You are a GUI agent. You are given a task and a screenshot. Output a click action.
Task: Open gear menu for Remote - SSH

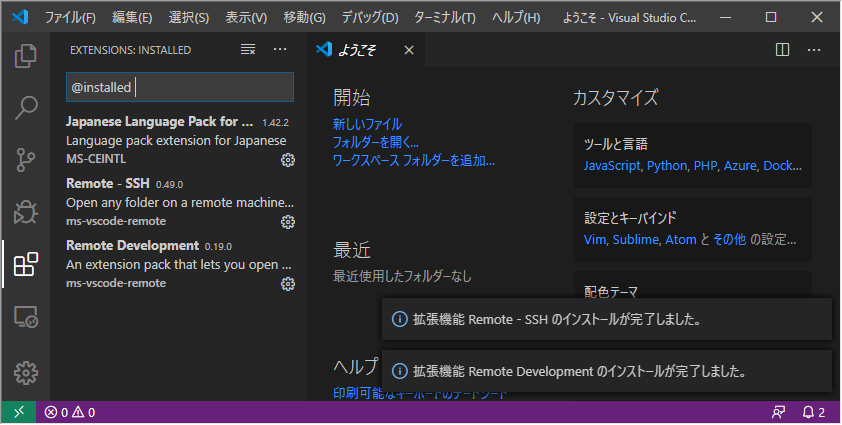point(288,222)
